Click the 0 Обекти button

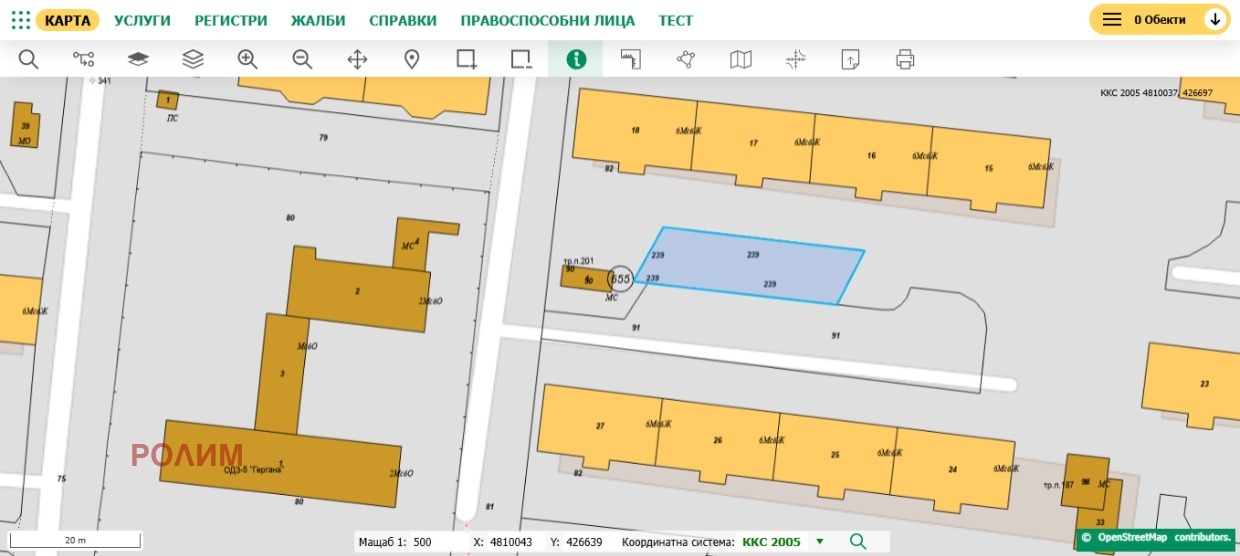coord(1159,19)
